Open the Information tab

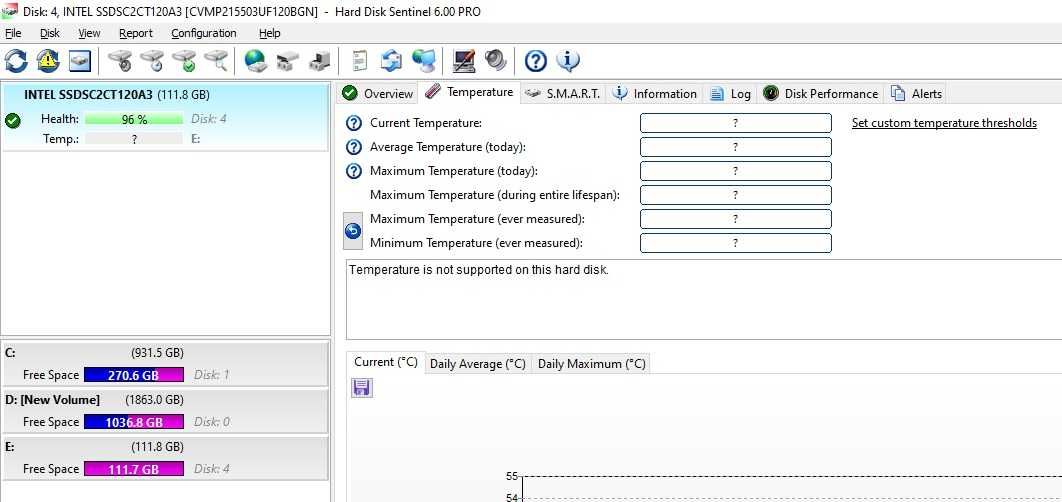pos(654,93)
